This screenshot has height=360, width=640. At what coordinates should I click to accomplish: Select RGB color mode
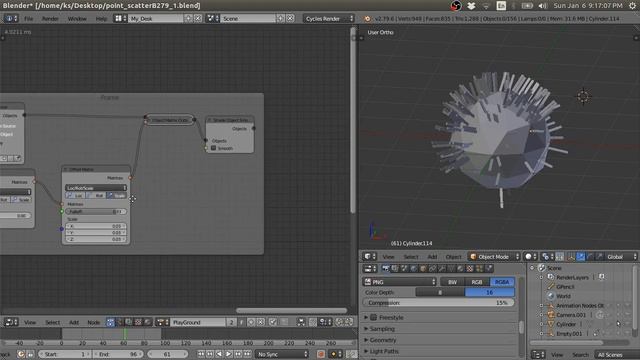[477, 282]
